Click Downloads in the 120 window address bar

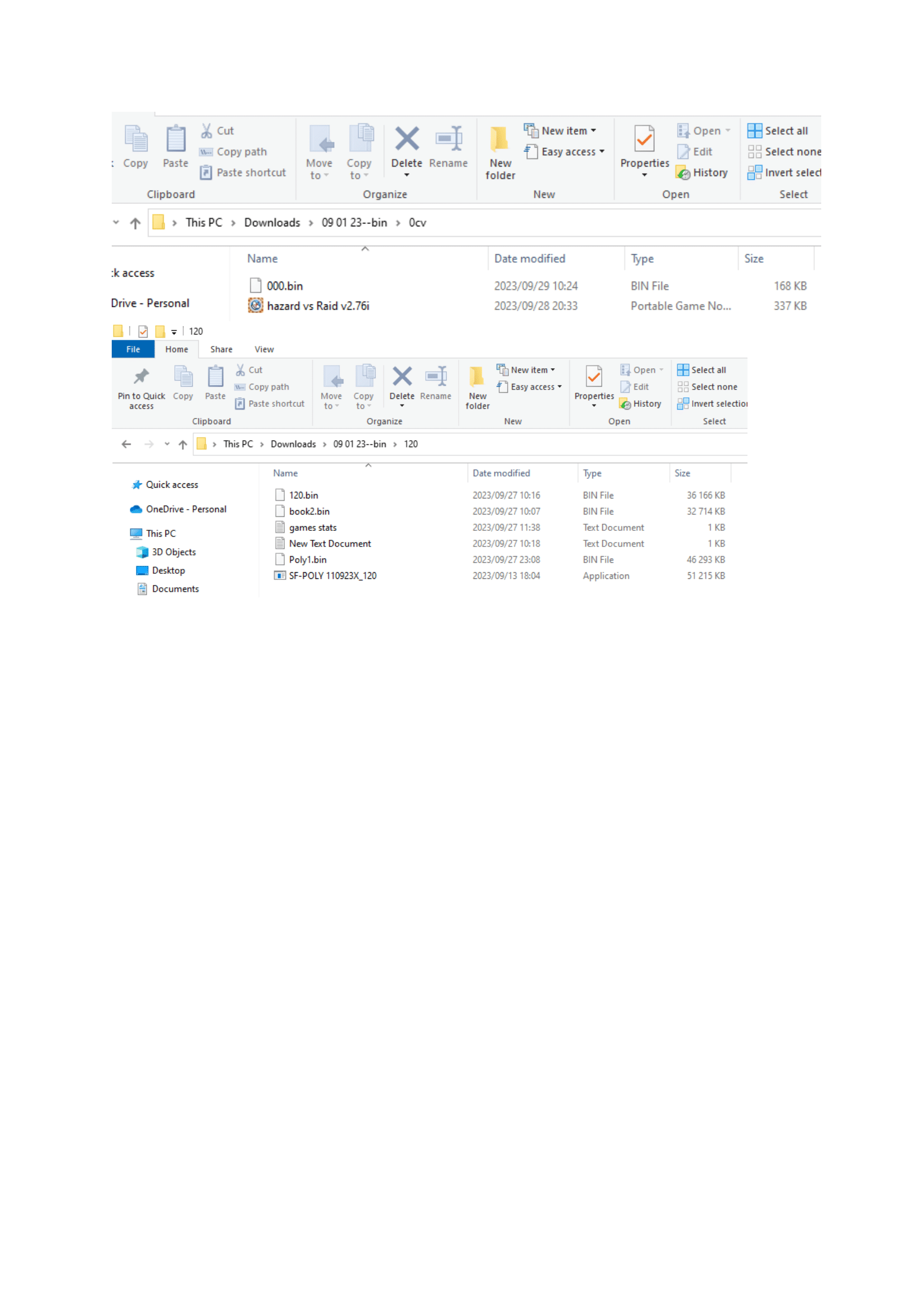pyautogui.click(x=293, y=444)
